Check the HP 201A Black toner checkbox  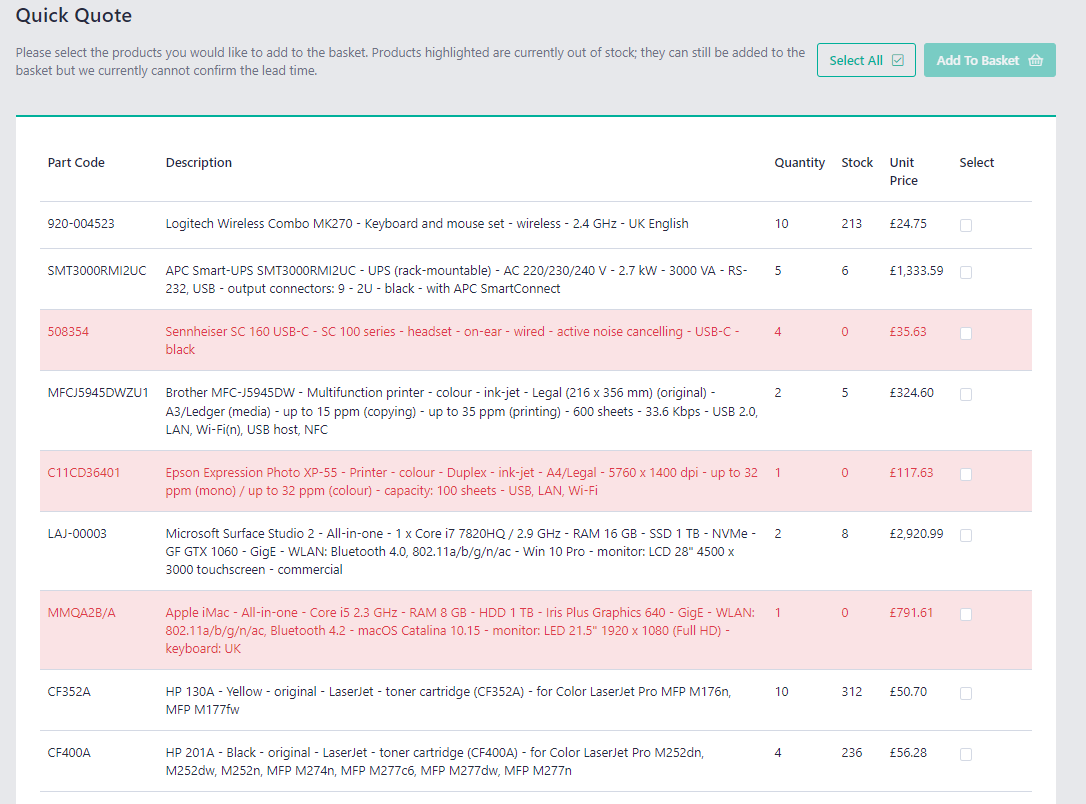click(x=965, y=754)
